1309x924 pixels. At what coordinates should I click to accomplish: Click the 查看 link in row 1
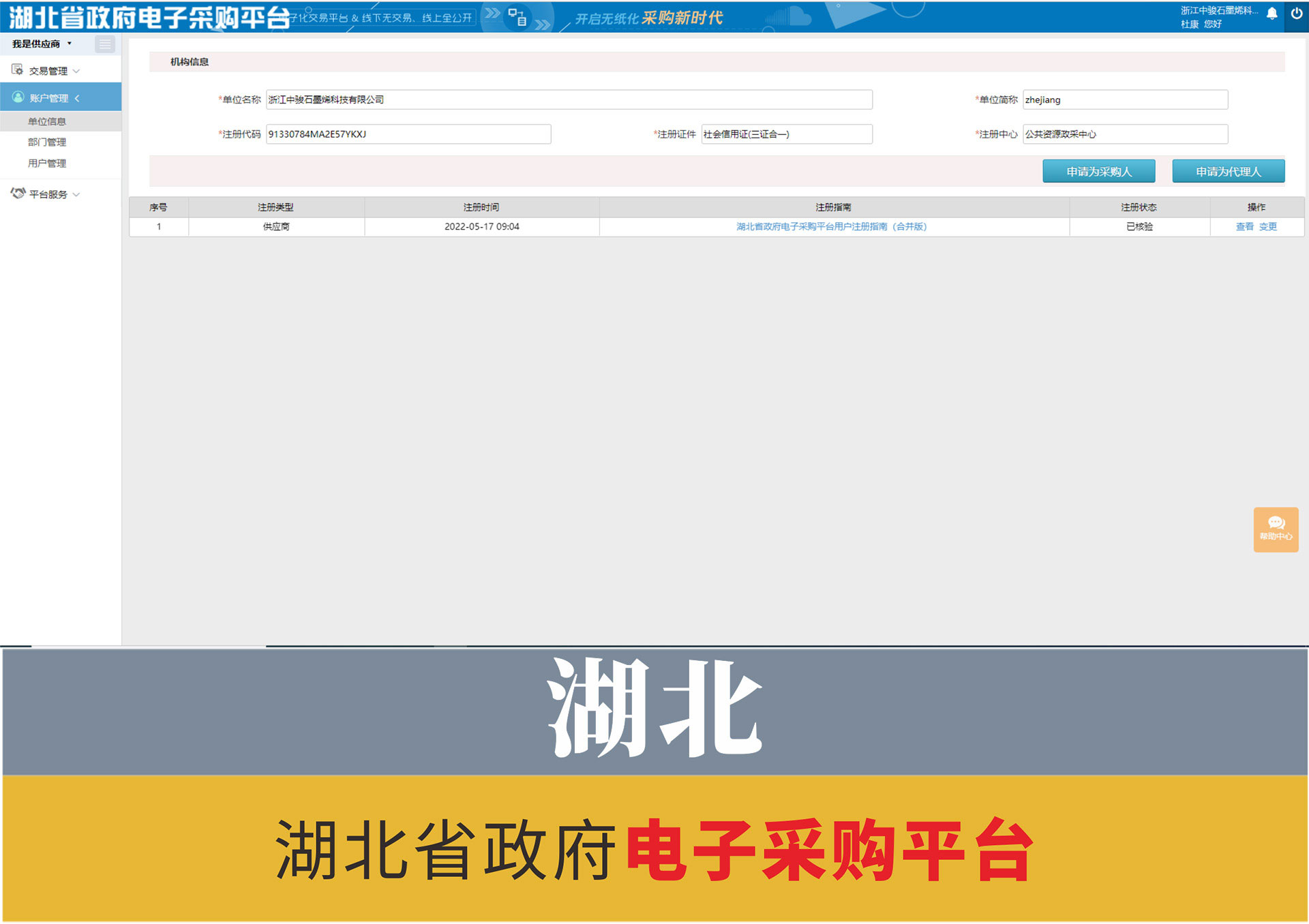tap(1244, 226)
